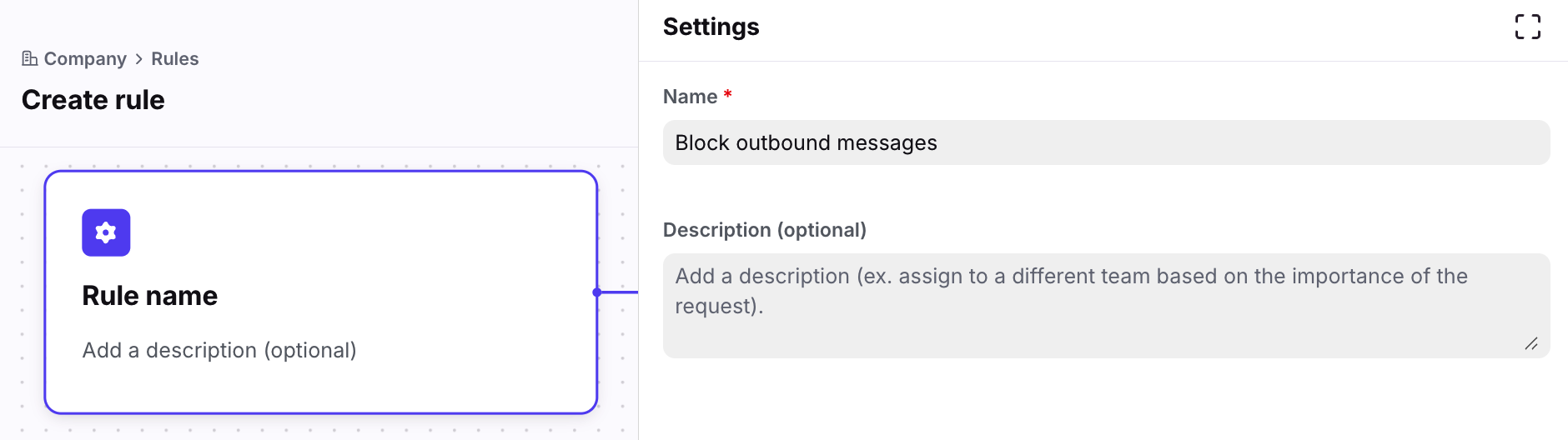Click the Name field label
The image size is (1568, 440).
[x=690, y=97]
